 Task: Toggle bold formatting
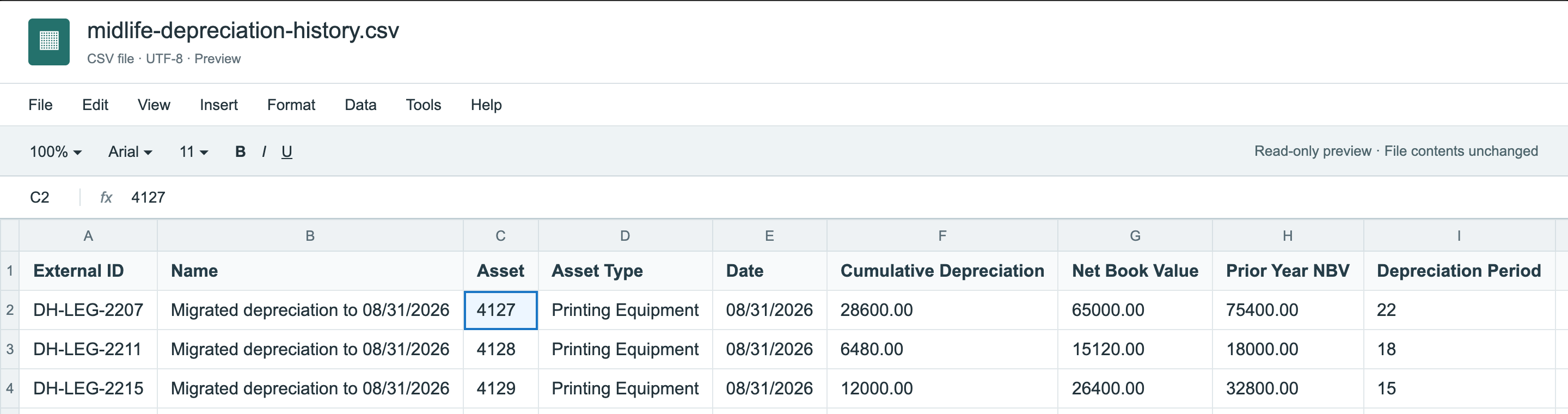[x=241, y=151]
